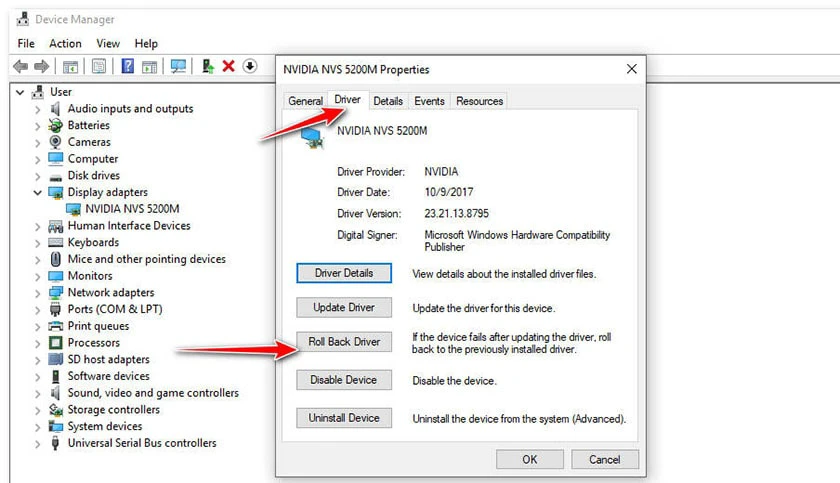Click the Cameras webcam icon

point(55,142)
